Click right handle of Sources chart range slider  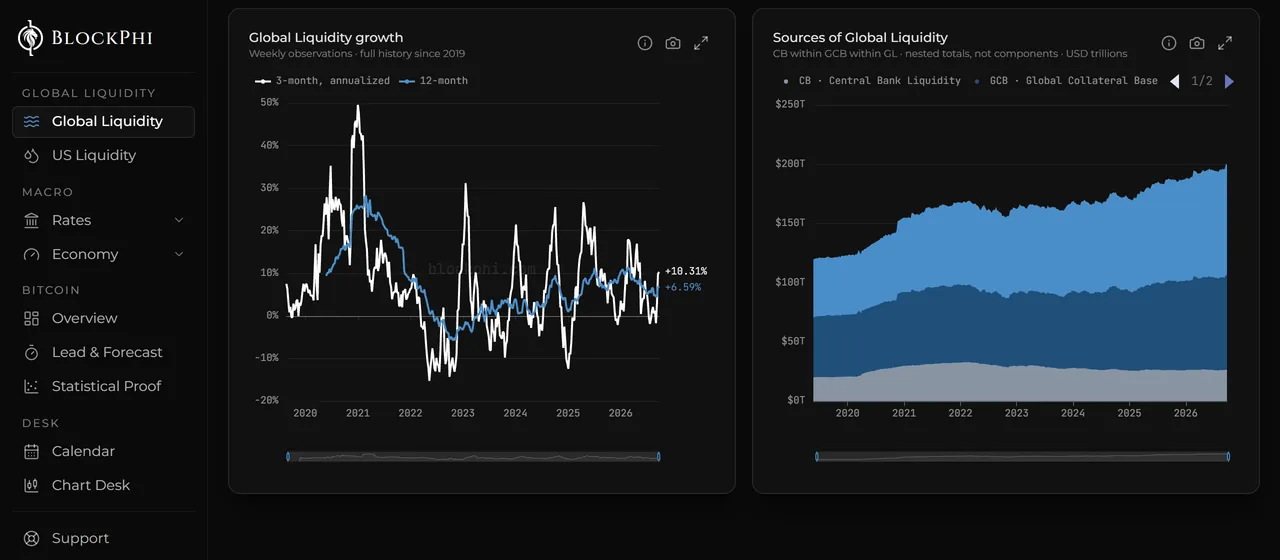click(x=1228, y=456)
